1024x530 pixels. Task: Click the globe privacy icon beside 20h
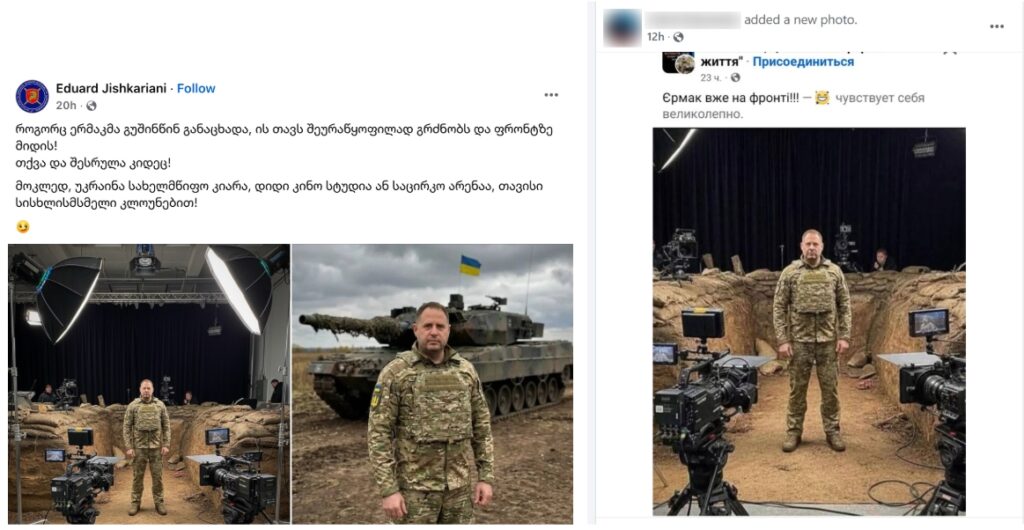(x=91, y=106)
